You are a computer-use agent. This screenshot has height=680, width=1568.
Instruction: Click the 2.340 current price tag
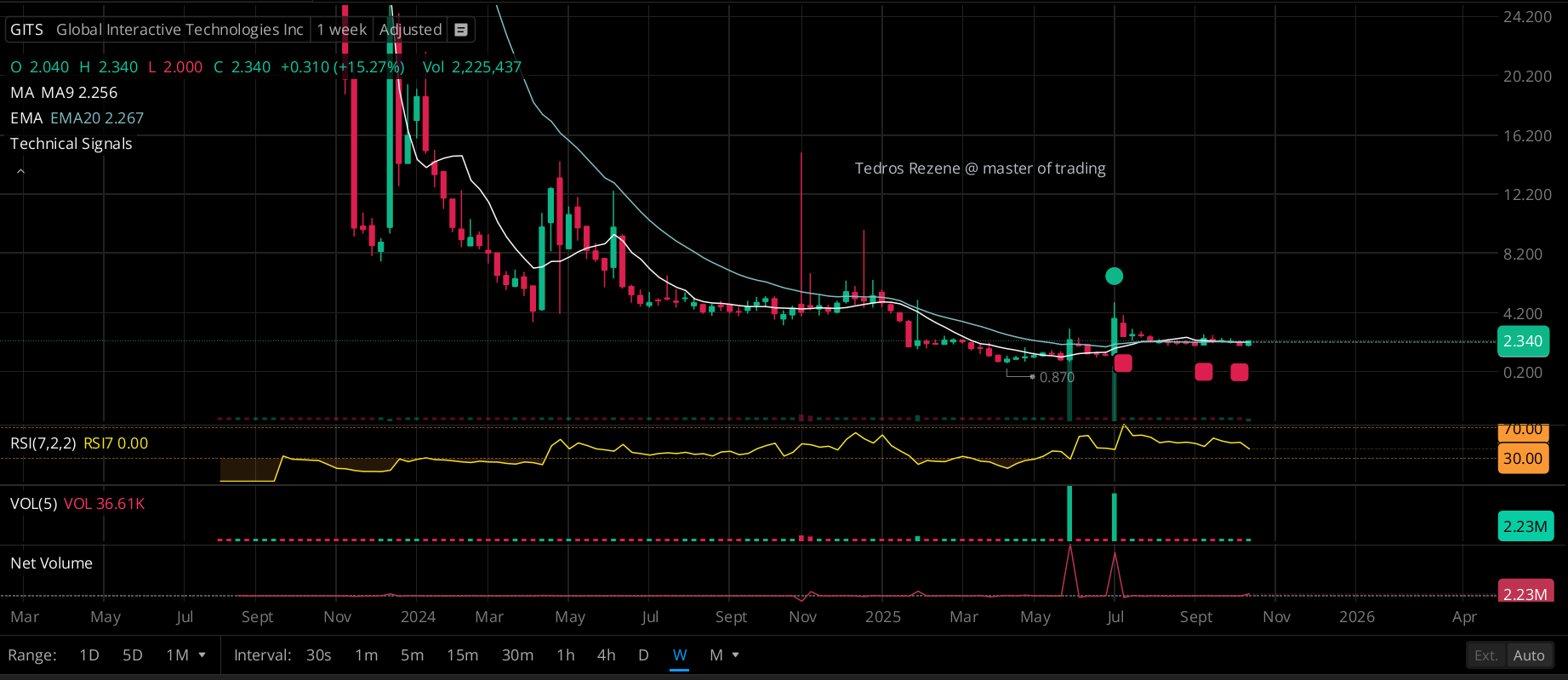1523,341
